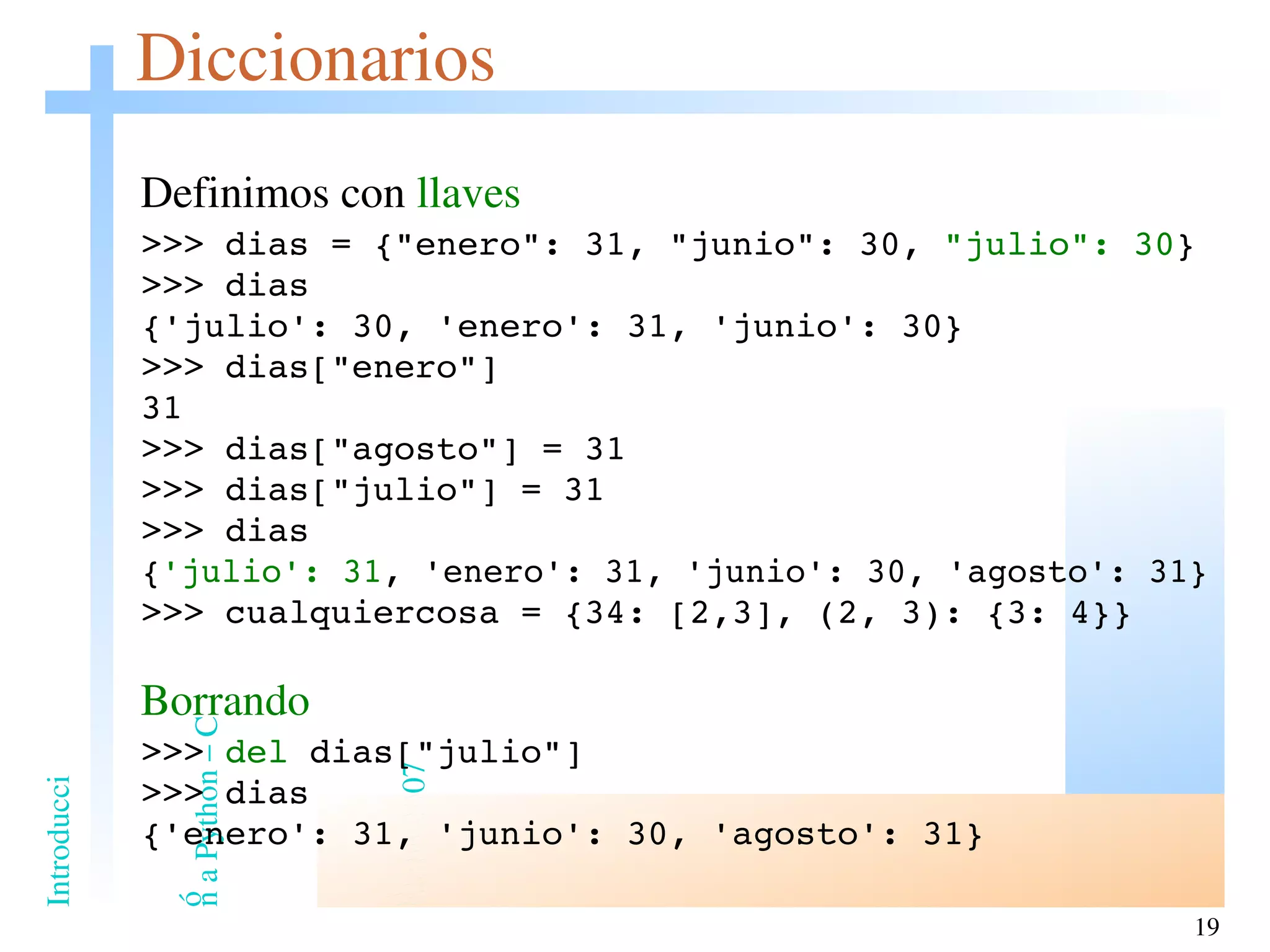This screenshot has height=952, width=1270.
Task: Click dias["julio"] in the del statement
Action: coord(445,753)
